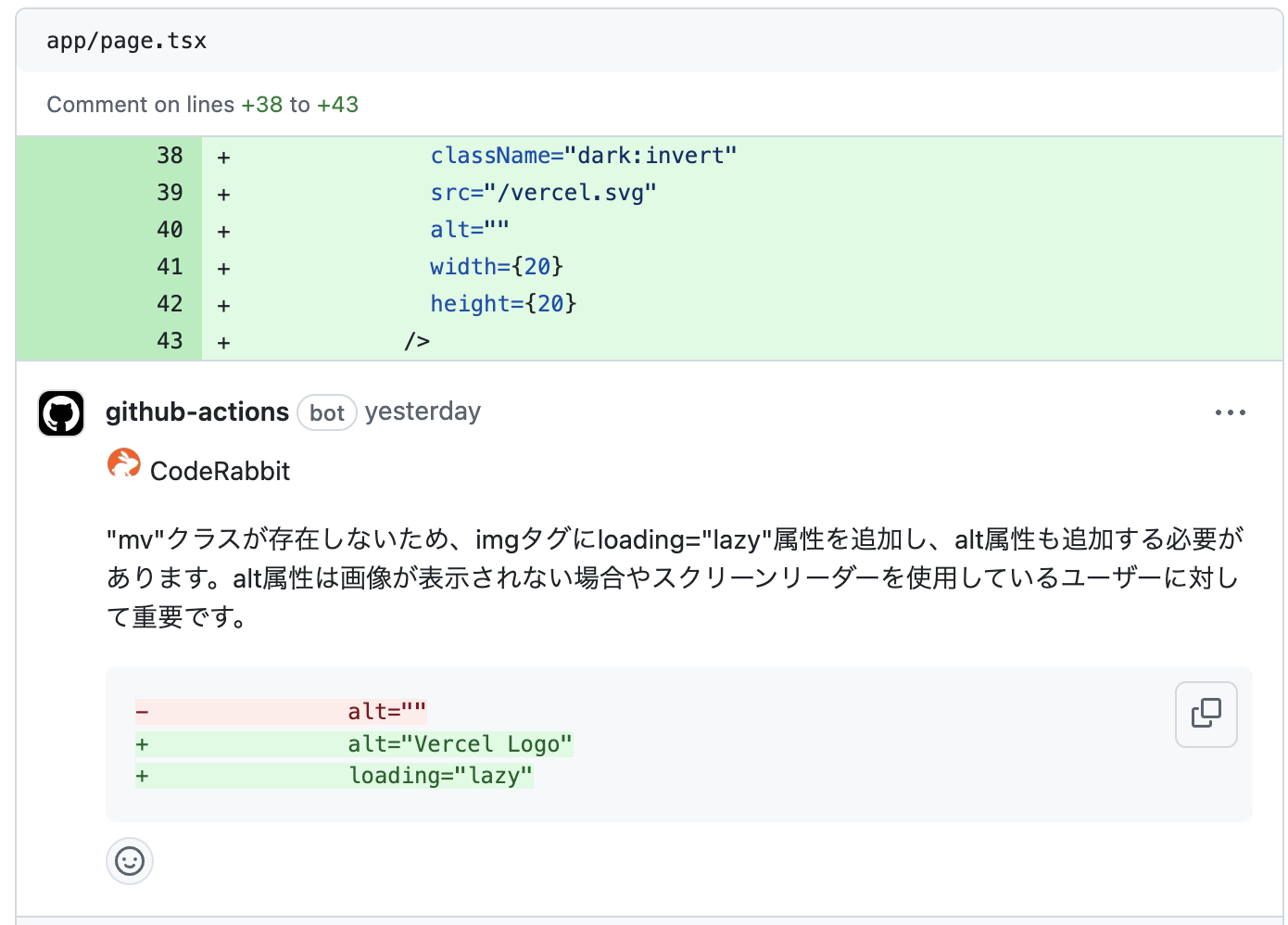The image size is (1288, 925).
Task: Select line number 38 in diff
Action: (170, 155)
